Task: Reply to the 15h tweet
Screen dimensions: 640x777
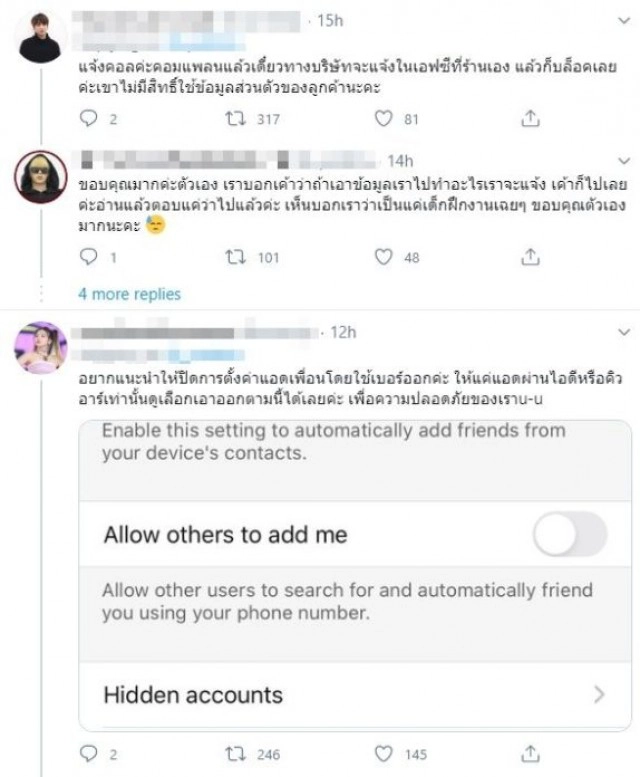Action: pyautogui.click(x=89, y=118)
